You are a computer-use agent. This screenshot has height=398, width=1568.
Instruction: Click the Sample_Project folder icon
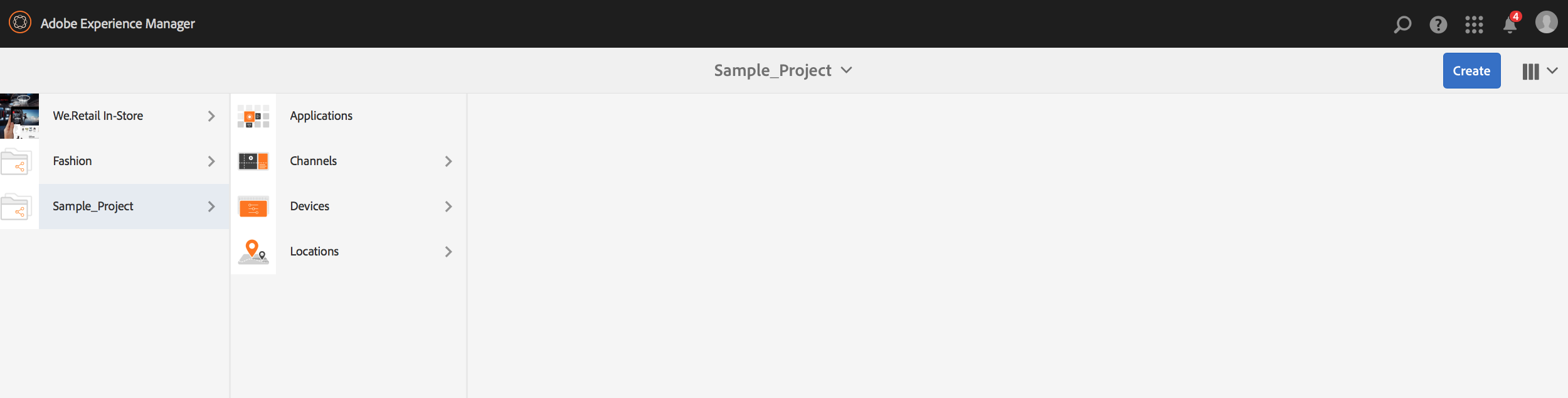pyautogui.click(x=17, y=207)
